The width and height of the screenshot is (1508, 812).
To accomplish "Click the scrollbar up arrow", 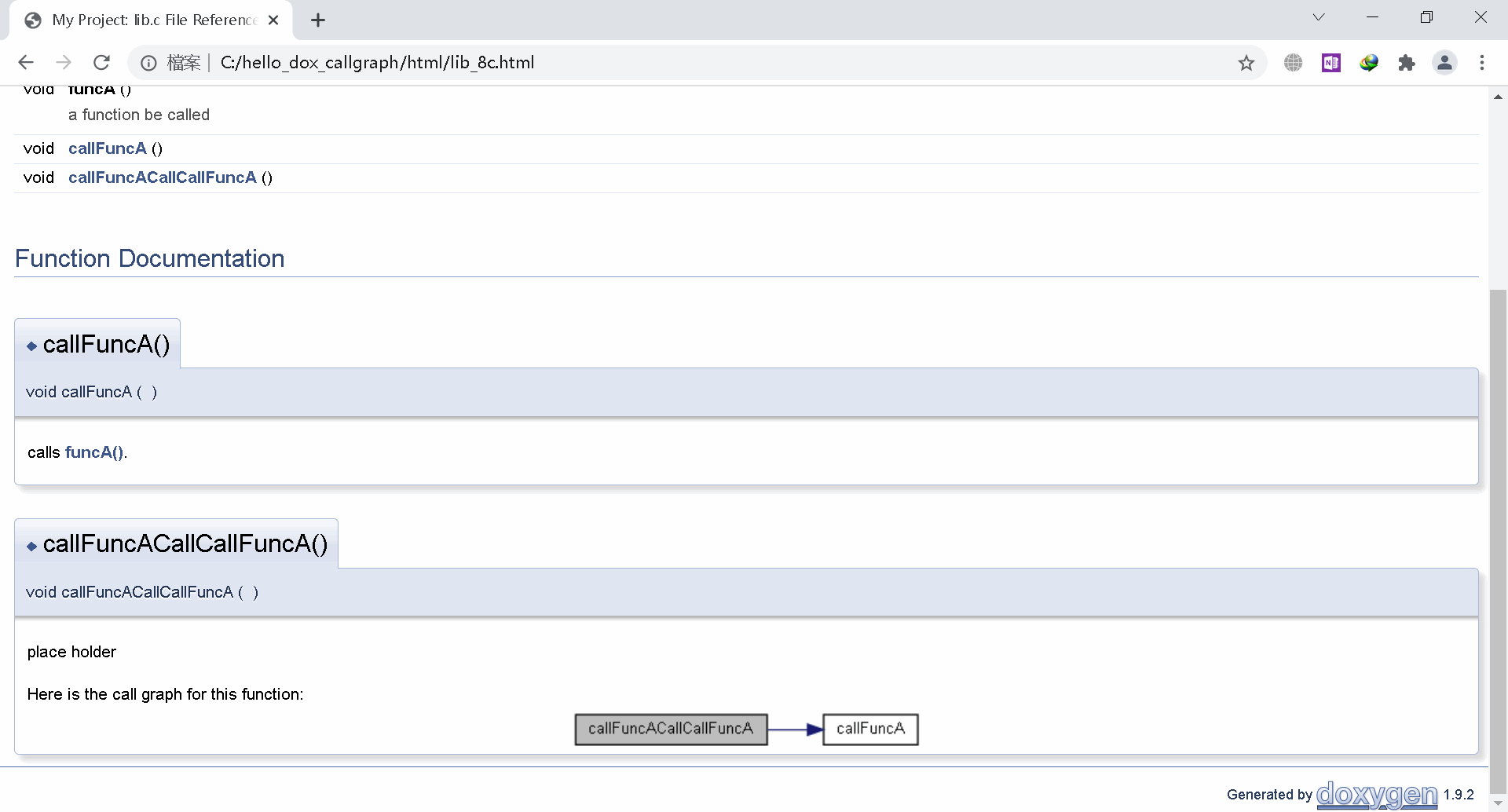I will click(x=1498, y=97).
